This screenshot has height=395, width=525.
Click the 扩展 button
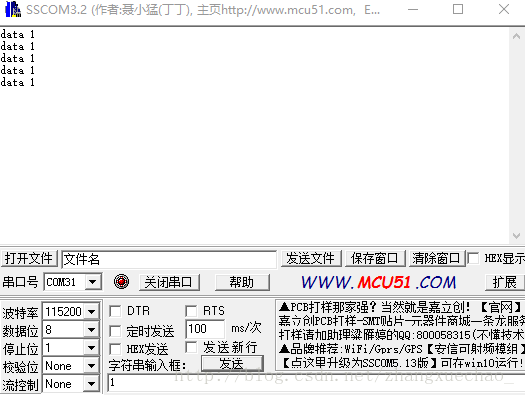(504, 282)
